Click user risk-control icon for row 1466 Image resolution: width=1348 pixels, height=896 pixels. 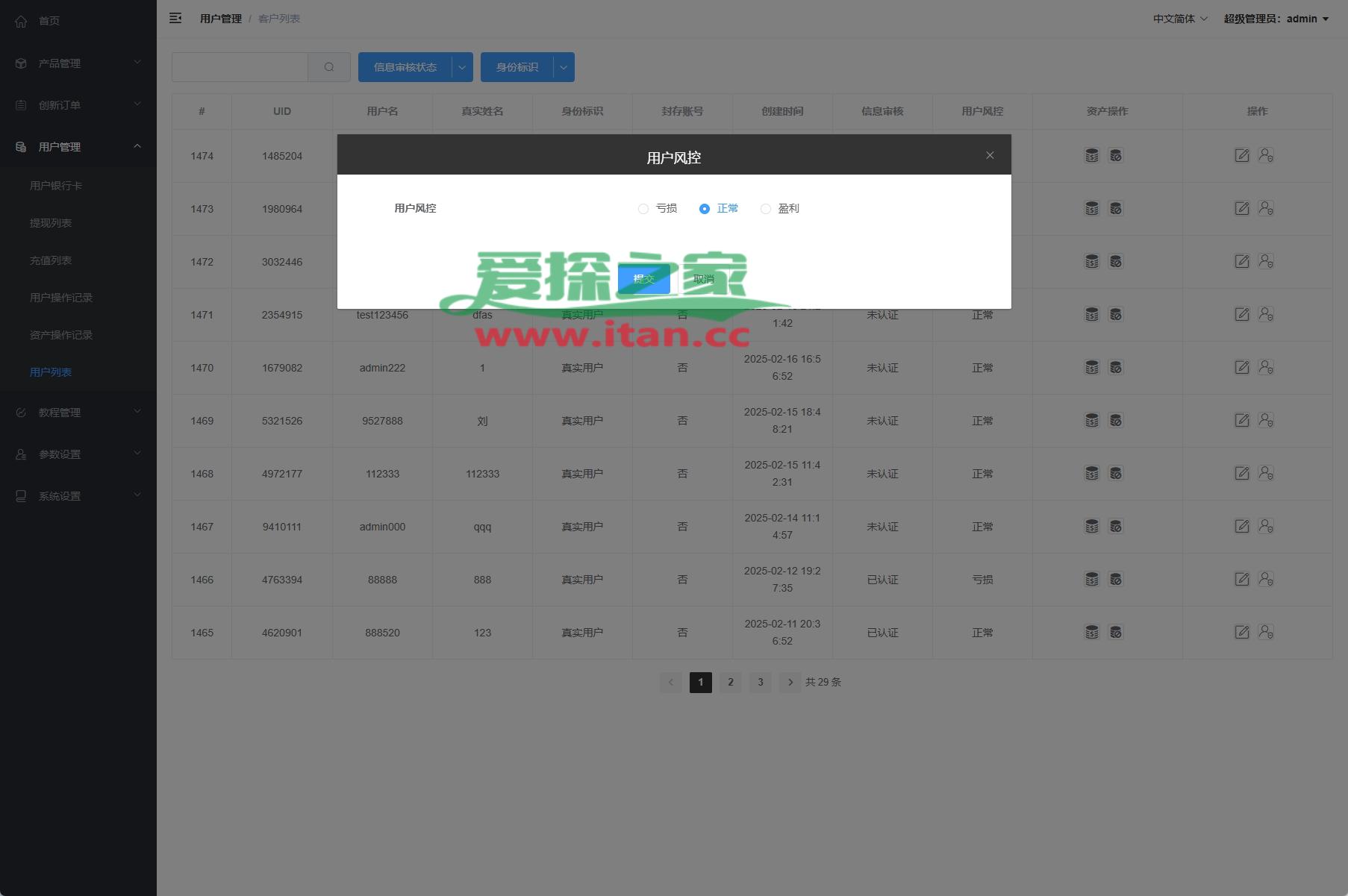[x=1266, y=580]
